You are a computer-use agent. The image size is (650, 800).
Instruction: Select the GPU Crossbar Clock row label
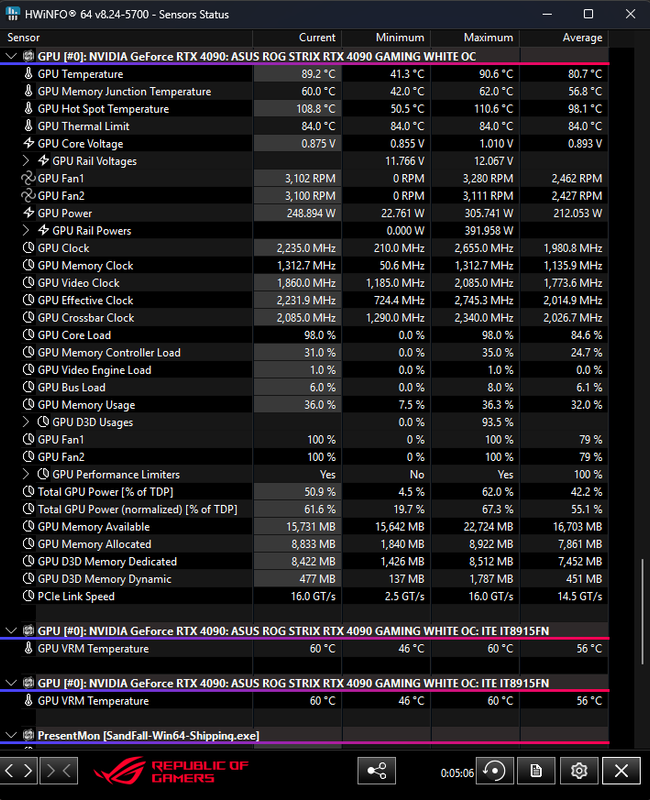point(86,317)
